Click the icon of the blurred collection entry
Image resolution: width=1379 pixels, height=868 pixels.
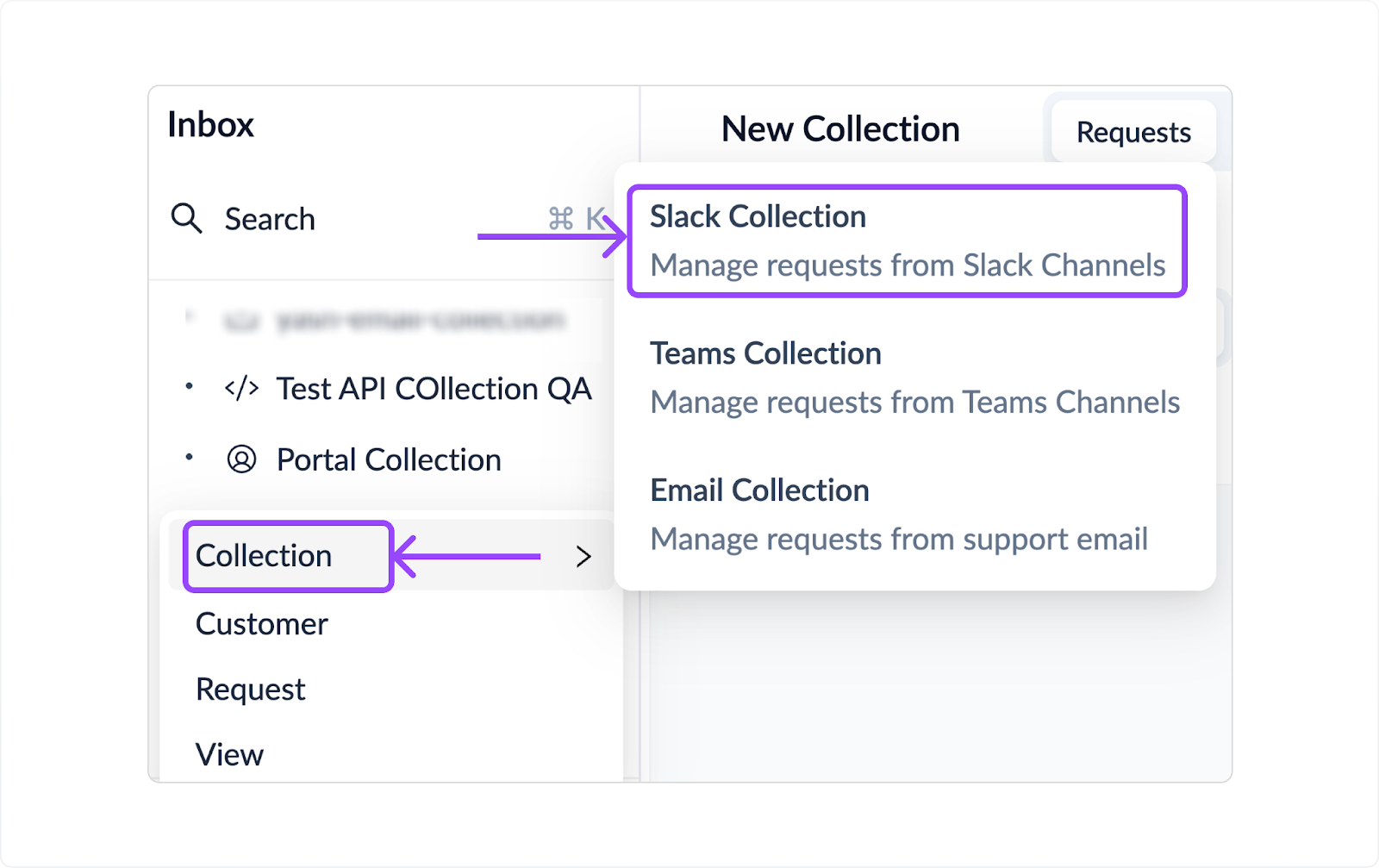[242, 320]
